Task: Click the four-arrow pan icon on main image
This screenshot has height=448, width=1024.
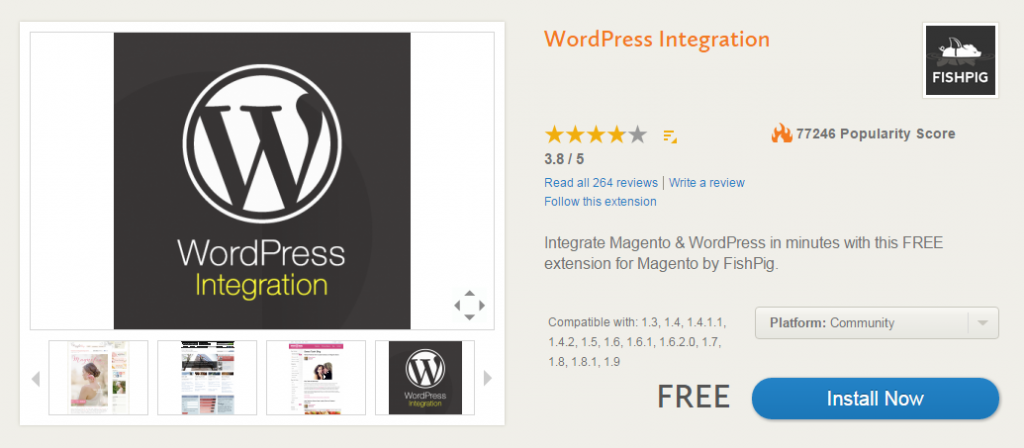Action: 469,305
